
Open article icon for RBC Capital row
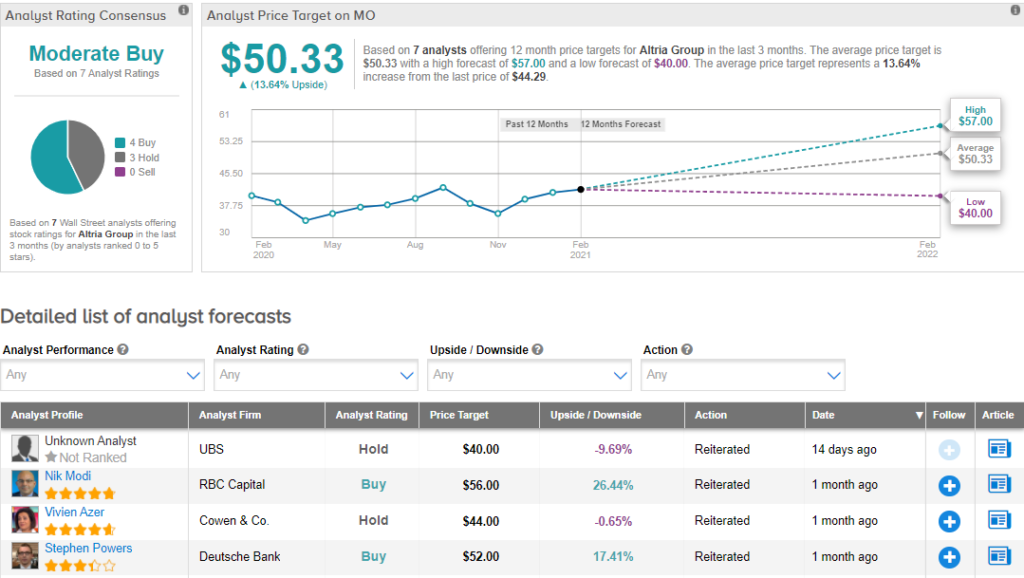click(999, 484)
